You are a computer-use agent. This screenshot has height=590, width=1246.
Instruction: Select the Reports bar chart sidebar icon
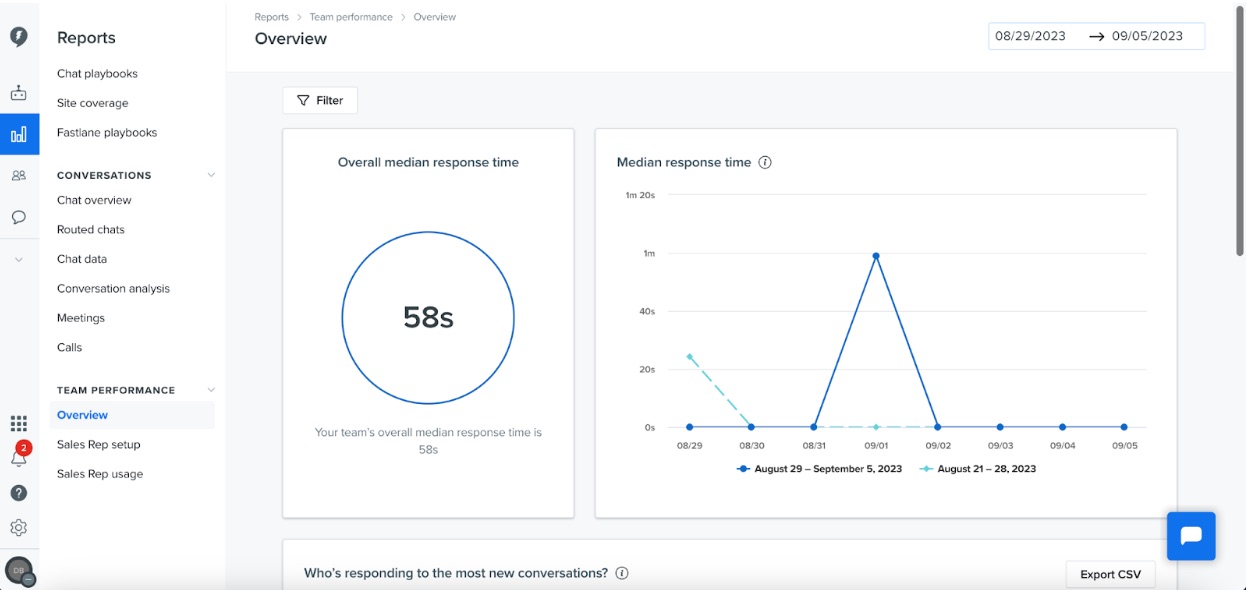click(19, 134)
